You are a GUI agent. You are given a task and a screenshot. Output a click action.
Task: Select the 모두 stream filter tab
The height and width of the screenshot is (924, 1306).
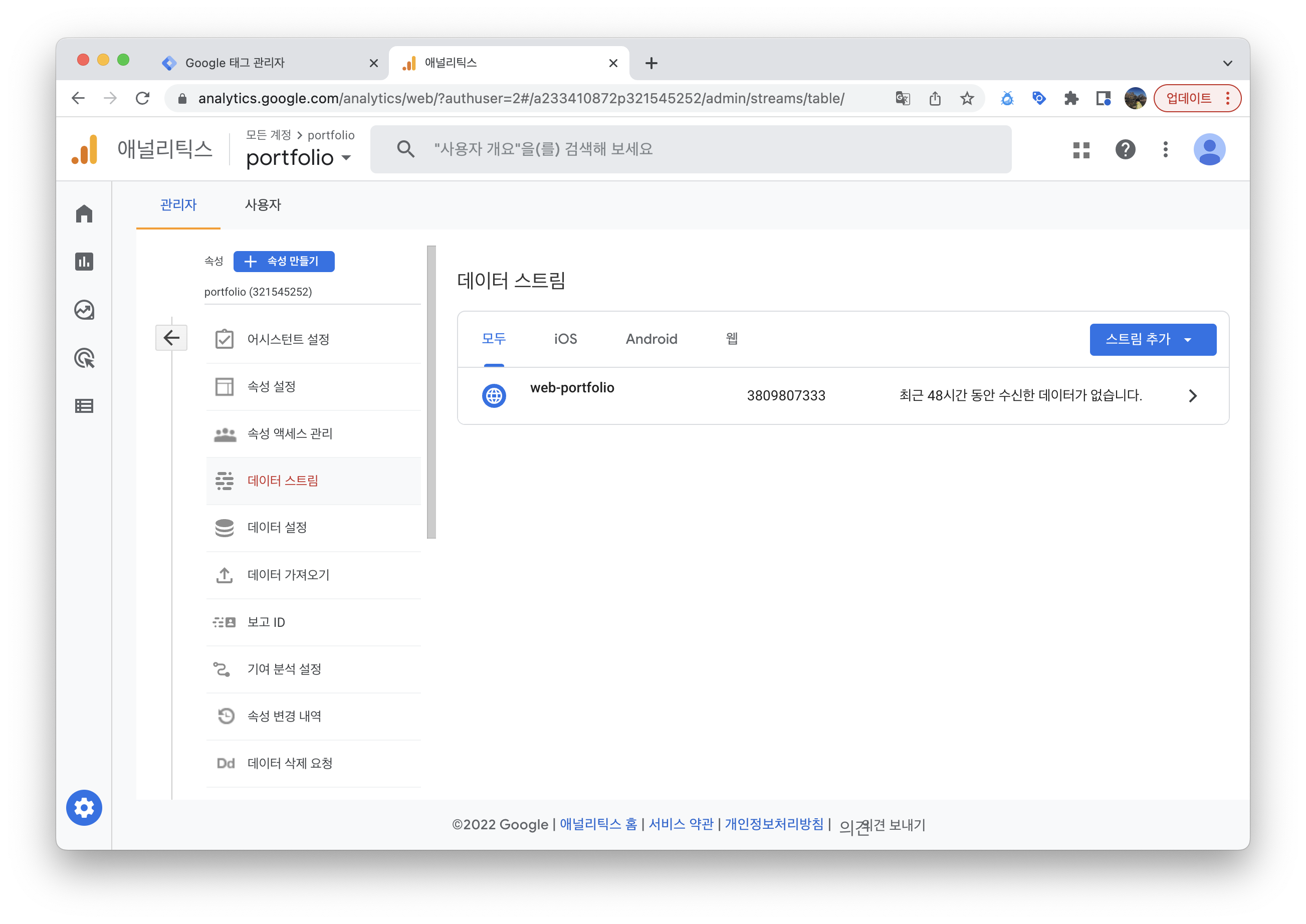[x=493, y=339]
